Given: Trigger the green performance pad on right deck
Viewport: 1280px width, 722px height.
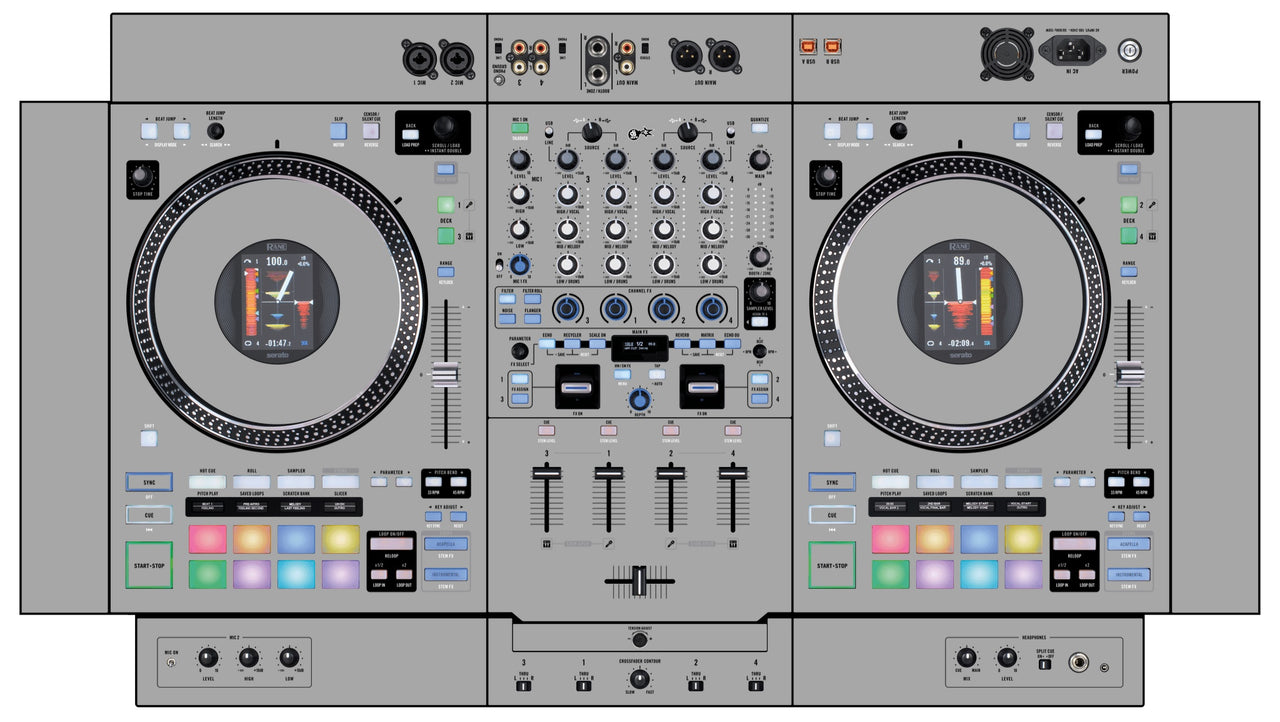Looking at the screenshot, I should [891, 574].
